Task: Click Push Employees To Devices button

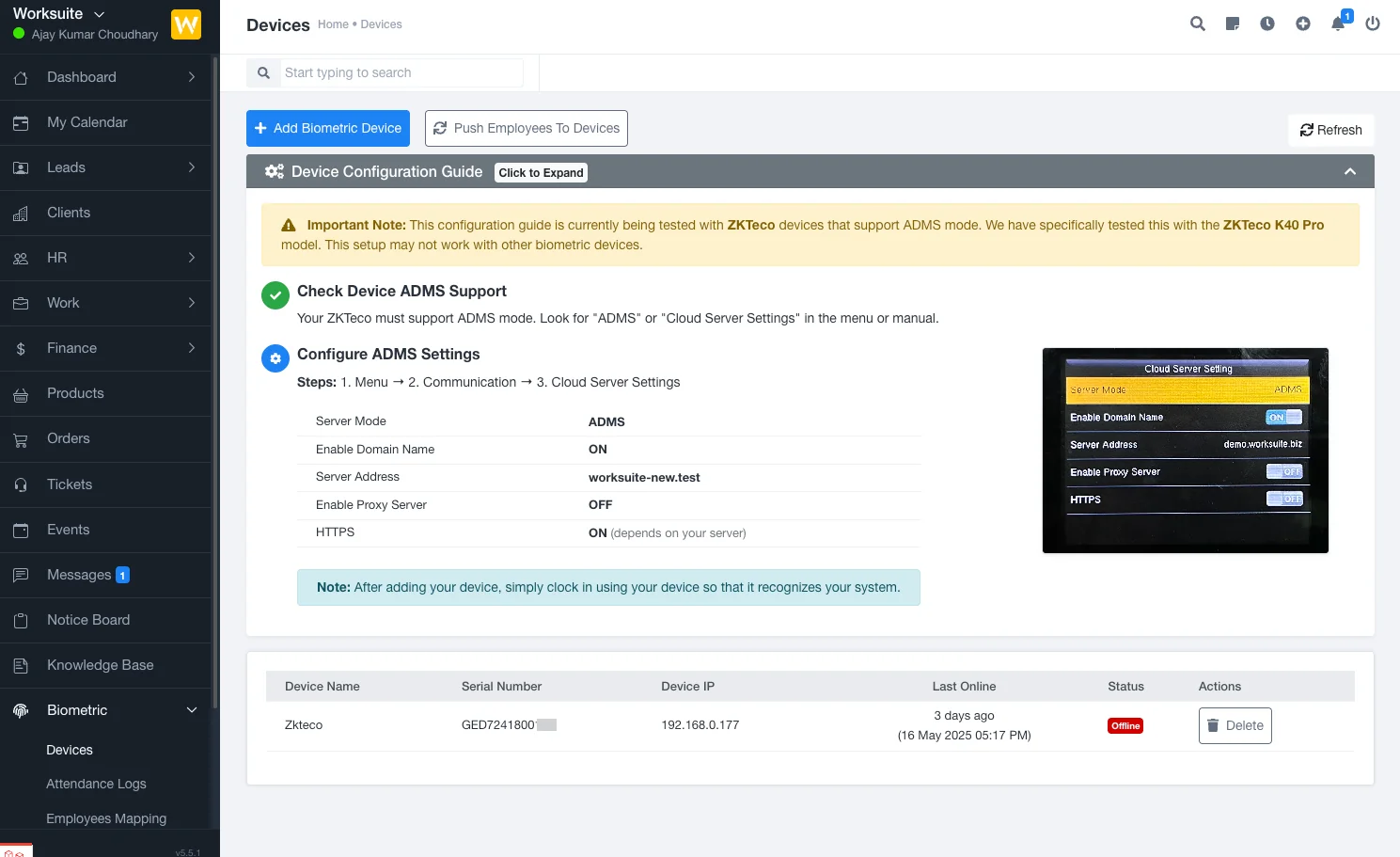Action: pyautogui.click(x=526, y=128)
